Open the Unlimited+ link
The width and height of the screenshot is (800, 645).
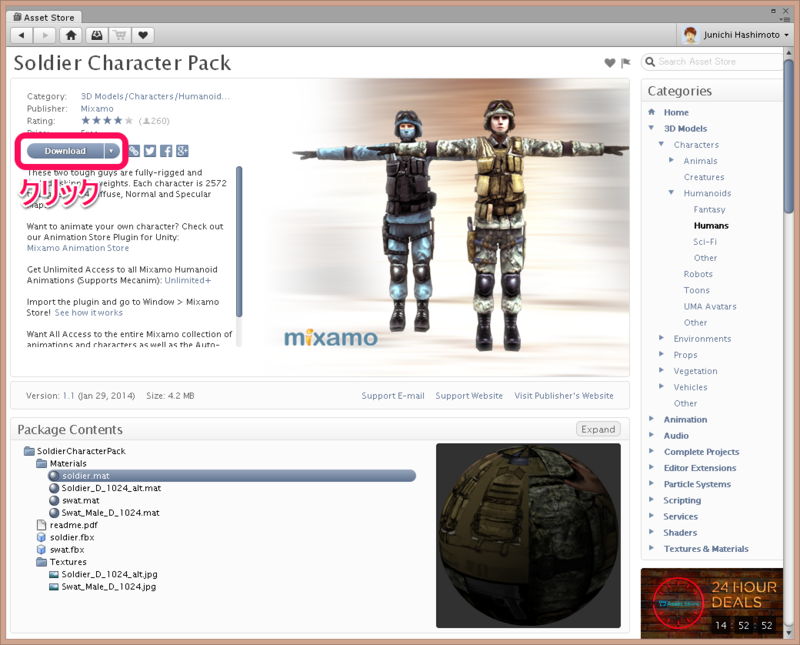point(187,280)
